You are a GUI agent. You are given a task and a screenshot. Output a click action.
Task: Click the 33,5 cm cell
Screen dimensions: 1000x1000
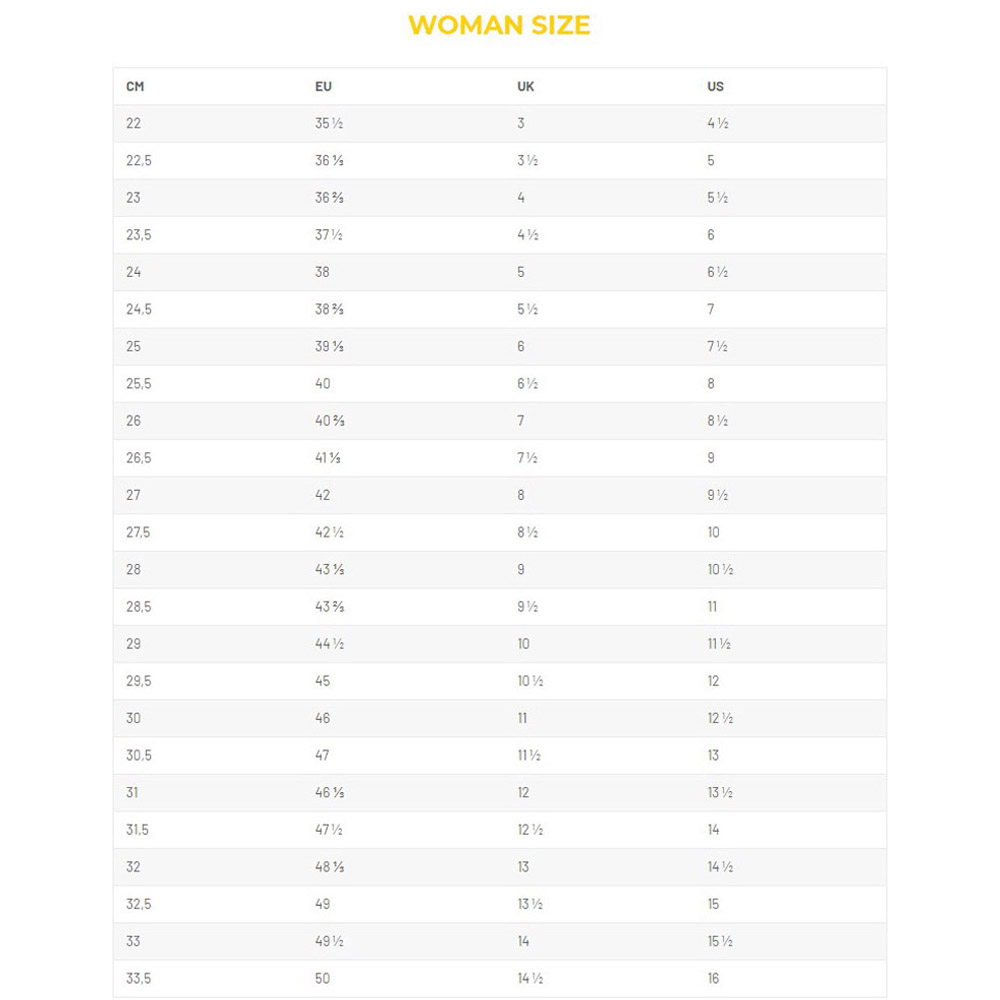coord(138,979)
